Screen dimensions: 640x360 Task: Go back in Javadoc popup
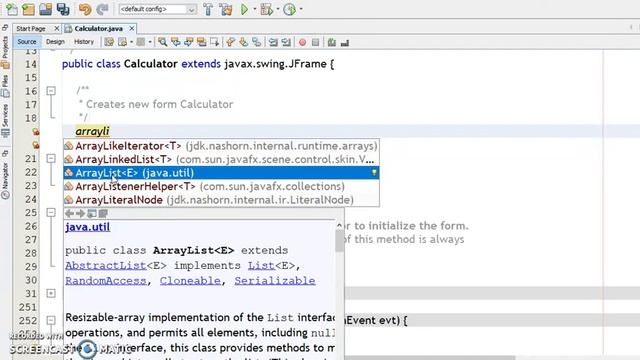(69, 213)
